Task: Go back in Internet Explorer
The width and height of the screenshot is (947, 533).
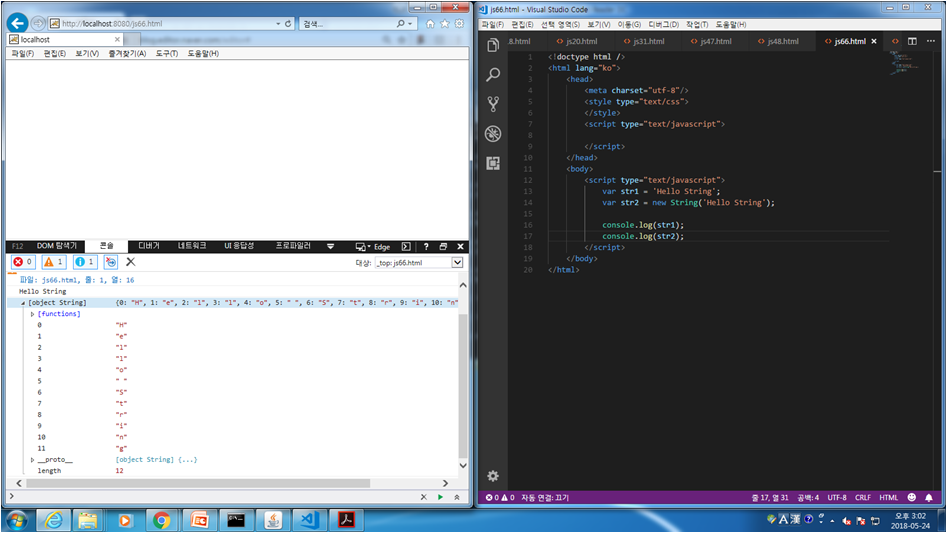Action: click(x=18, y=23)
